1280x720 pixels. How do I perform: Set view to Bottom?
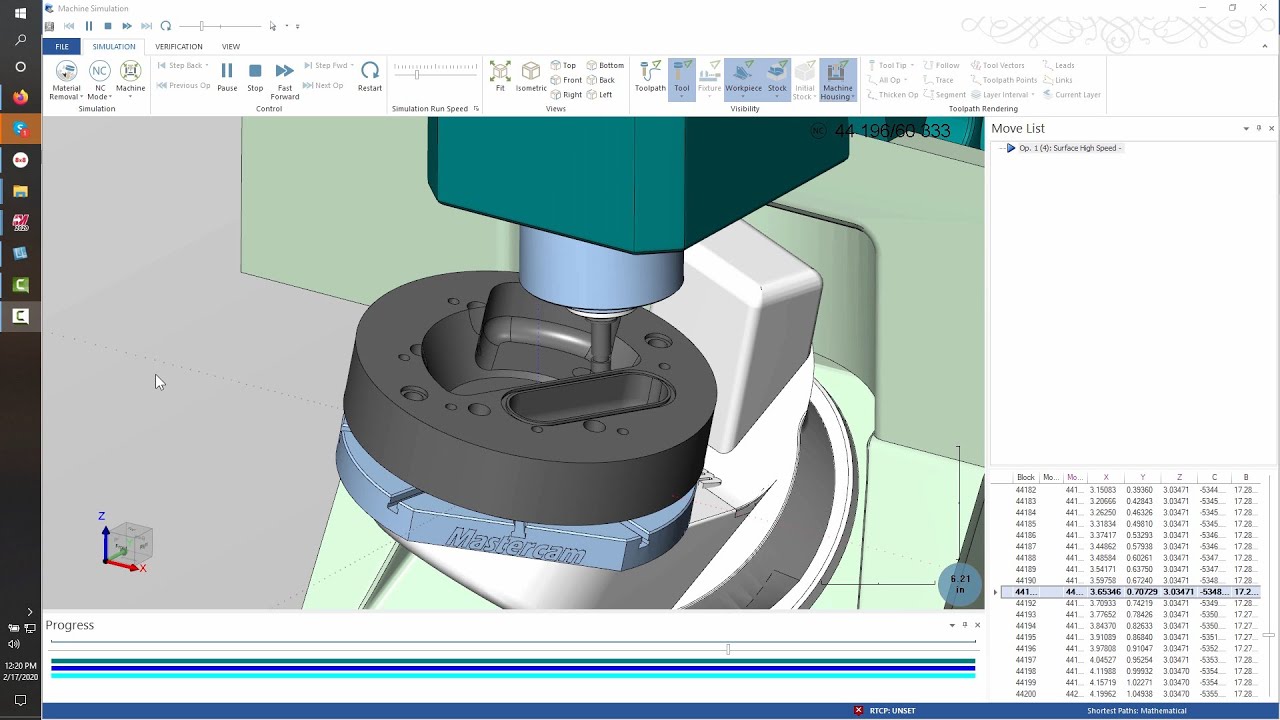[605, 65]
